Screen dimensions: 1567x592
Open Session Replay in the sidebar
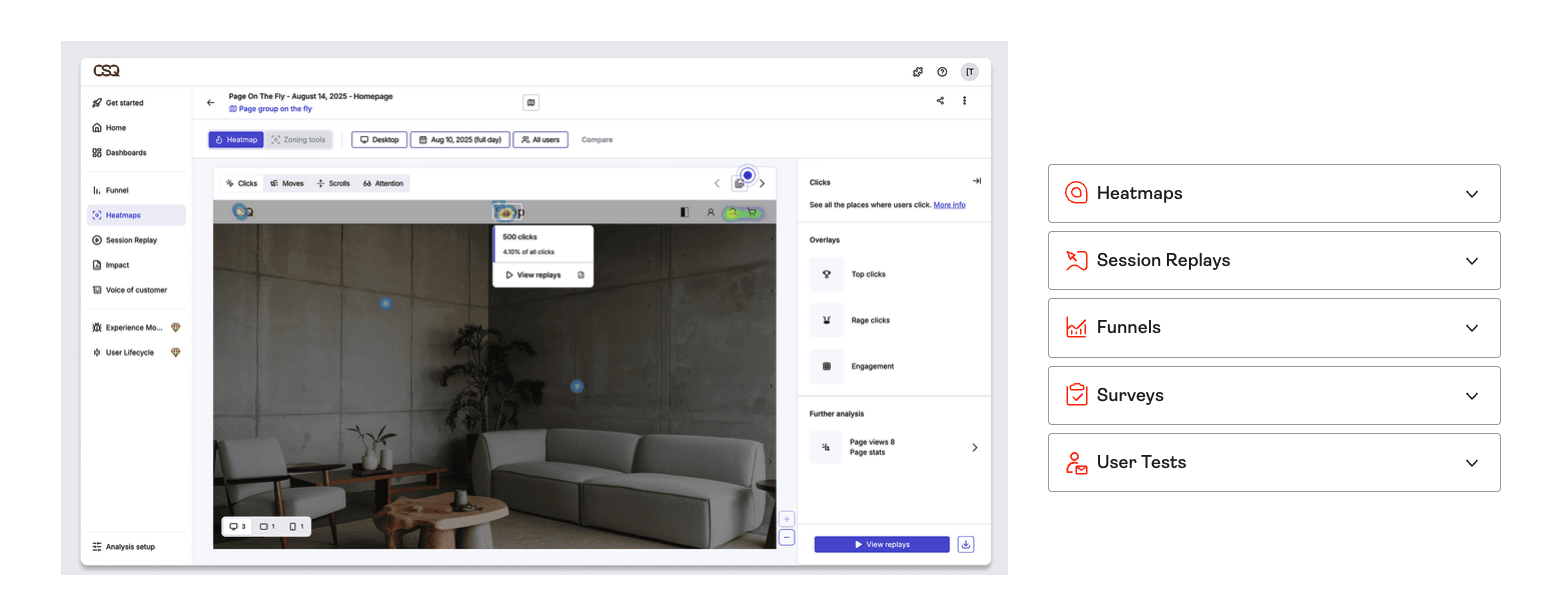click(x=131, y=240)
